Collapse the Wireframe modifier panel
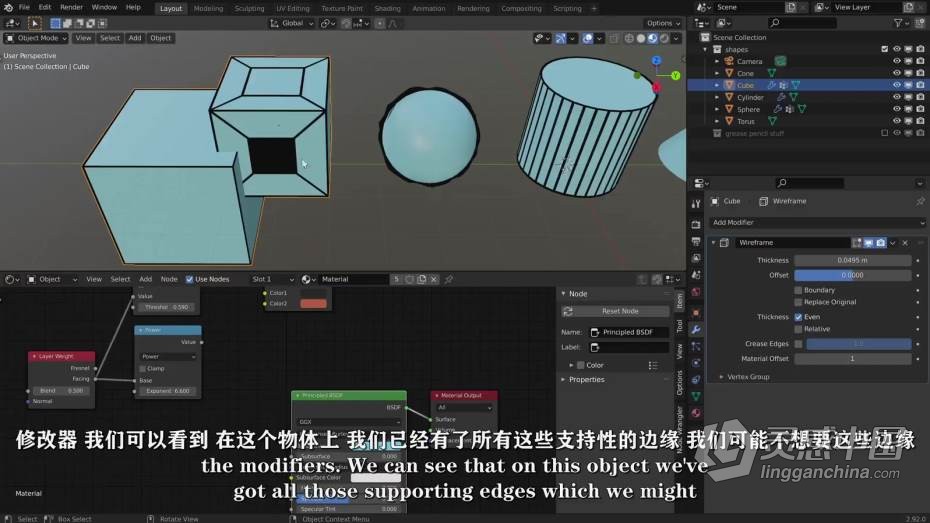The height and width of the screenshot is (523, 930). [714, 243]
